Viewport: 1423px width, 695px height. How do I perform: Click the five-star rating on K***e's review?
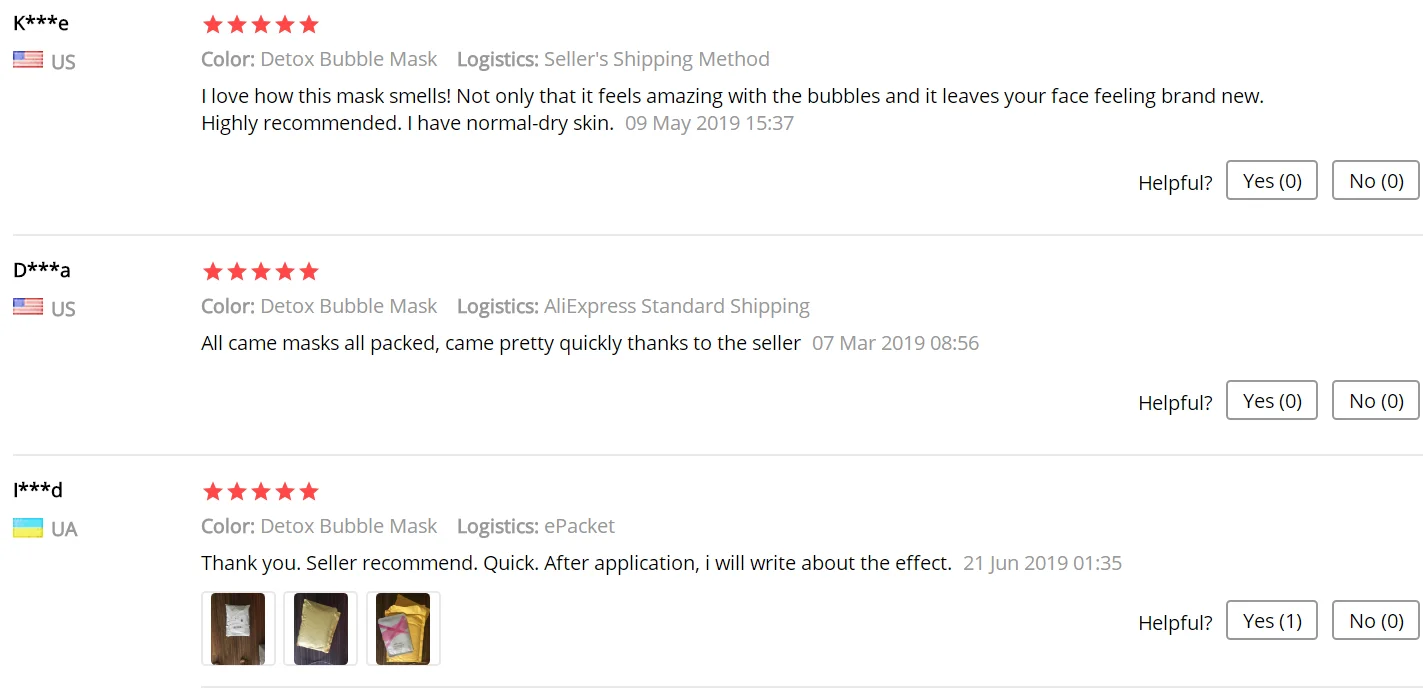pyautogui.click(x=260, y=24)
